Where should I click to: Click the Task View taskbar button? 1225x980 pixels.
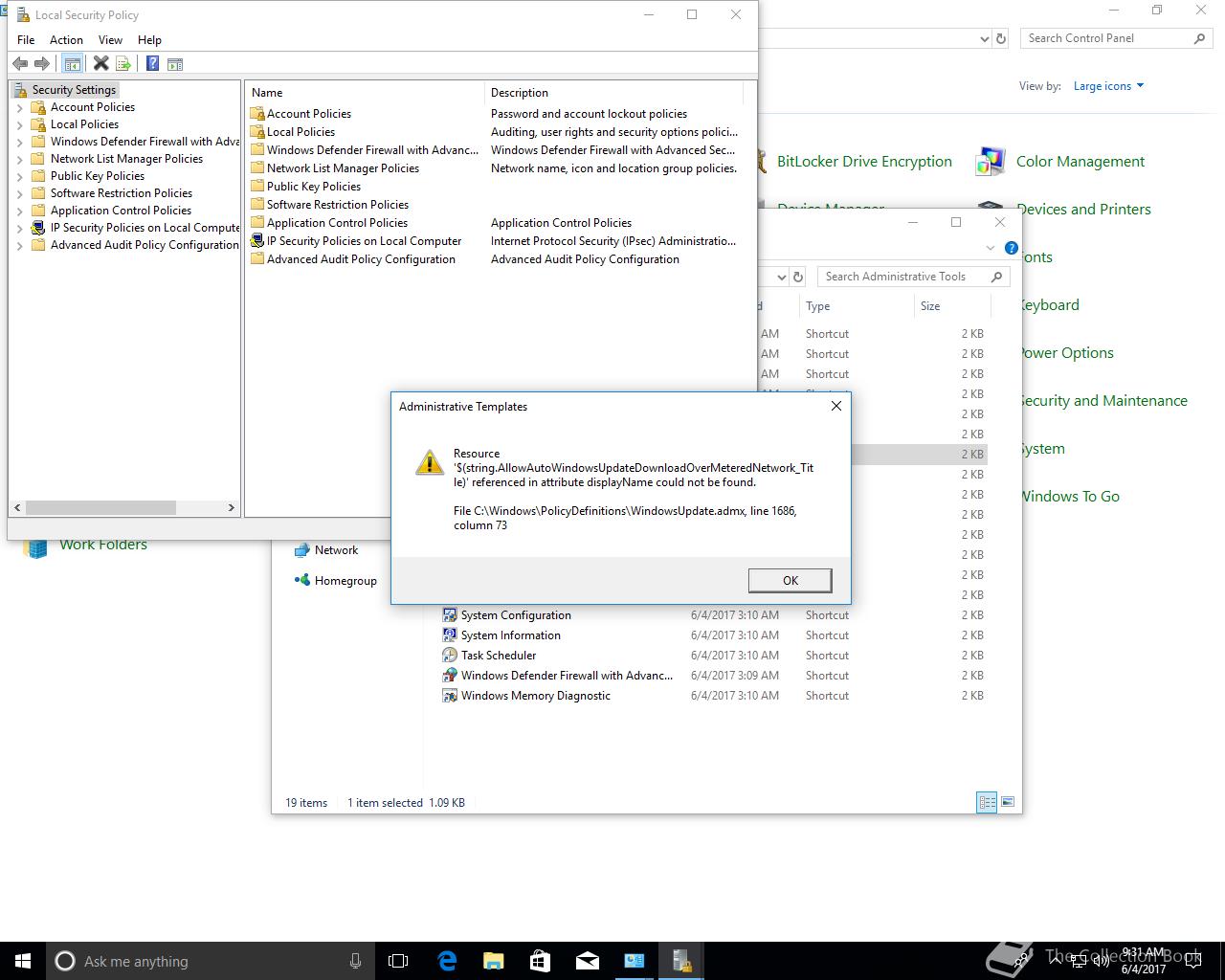398,961
